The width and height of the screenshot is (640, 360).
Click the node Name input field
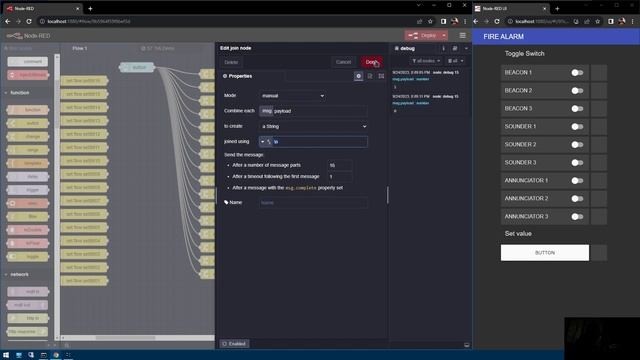[x=313, y=202]
